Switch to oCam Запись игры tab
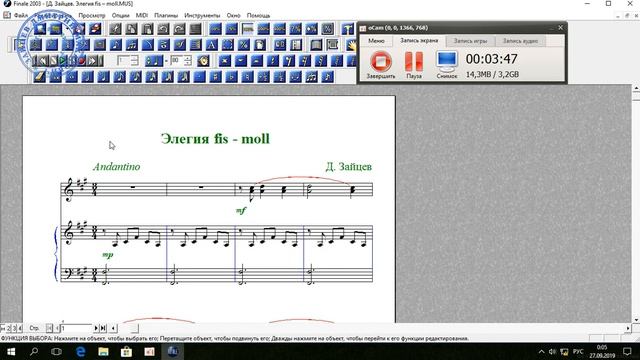640x360 pixels. [470, 41]
